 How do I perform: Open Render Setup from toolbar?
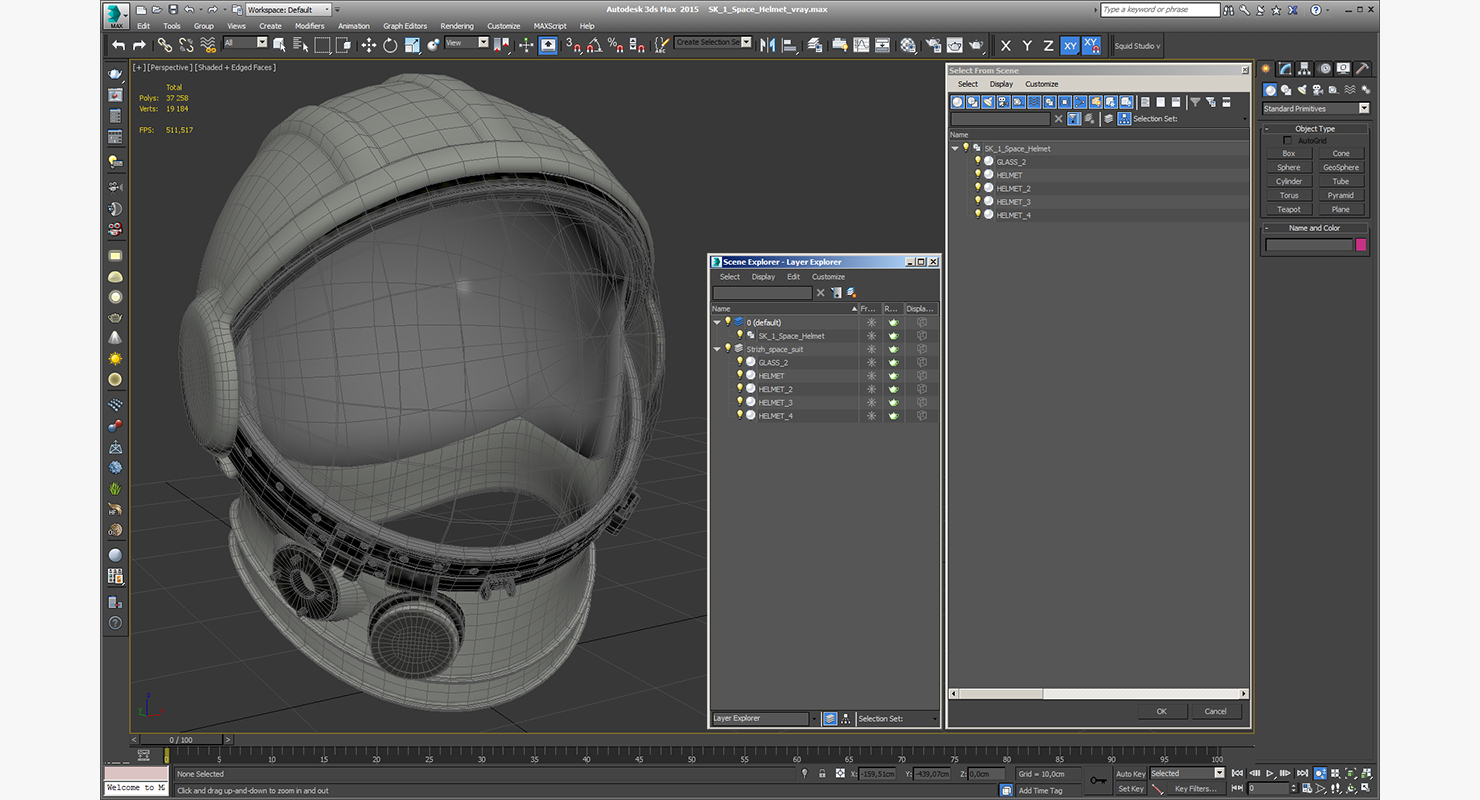[x=933, y=45]
